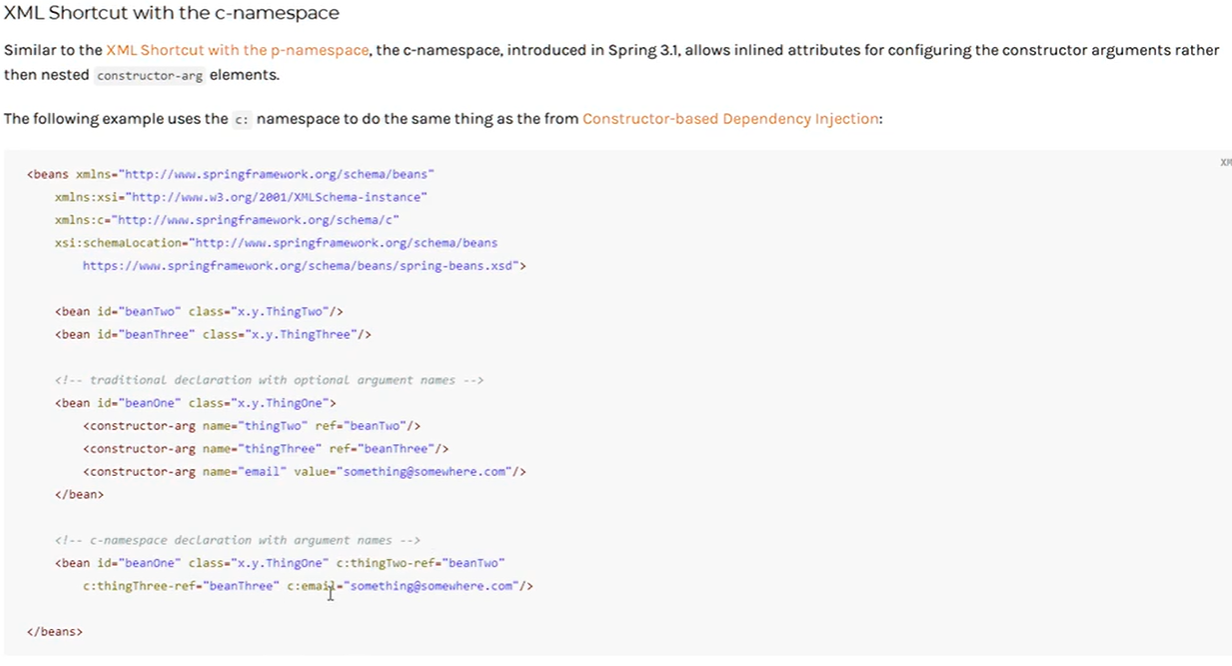Click the closing '</beans>' tag line
Screen dimensions: 1232x666
click(x=55, y=632)
